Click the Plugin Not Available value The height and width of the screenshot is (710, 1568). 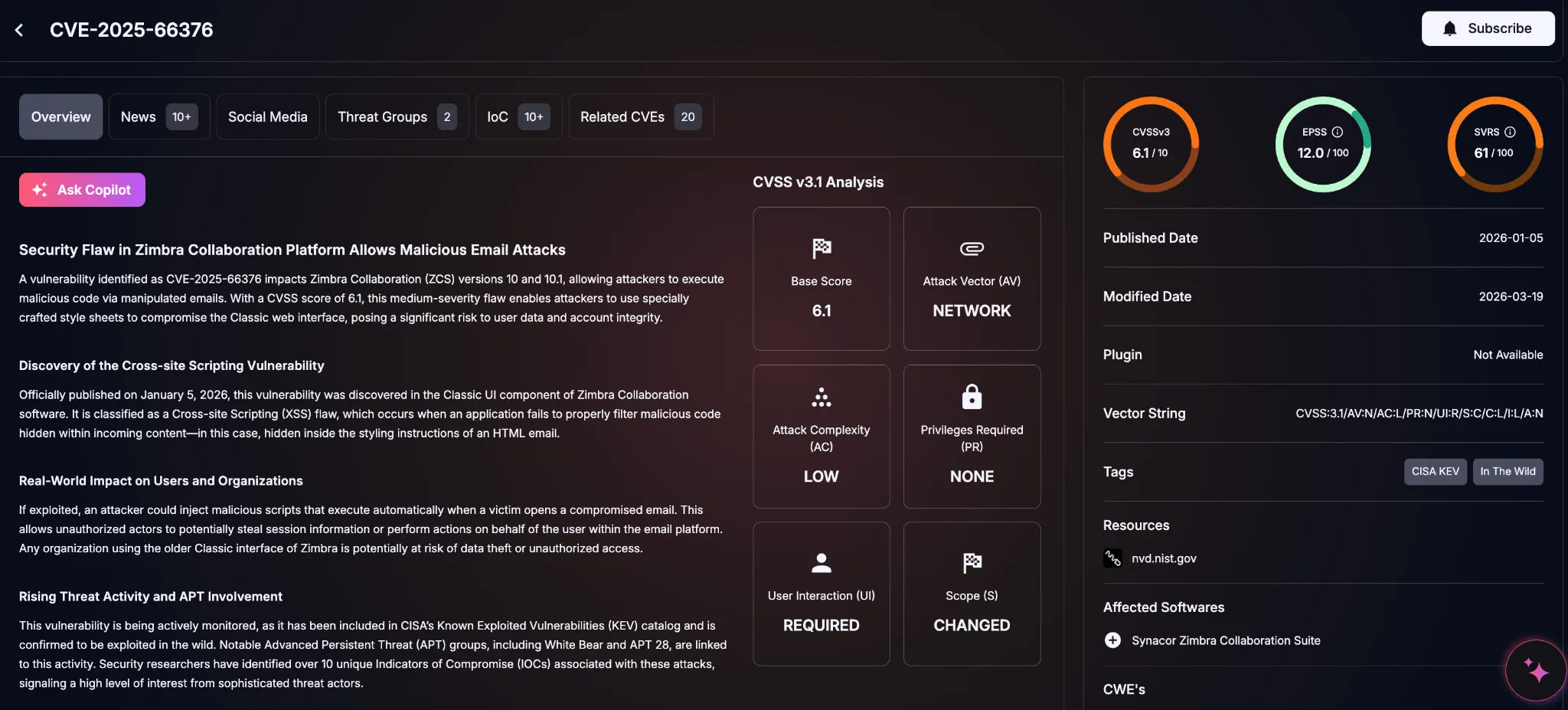point(1508,355)
